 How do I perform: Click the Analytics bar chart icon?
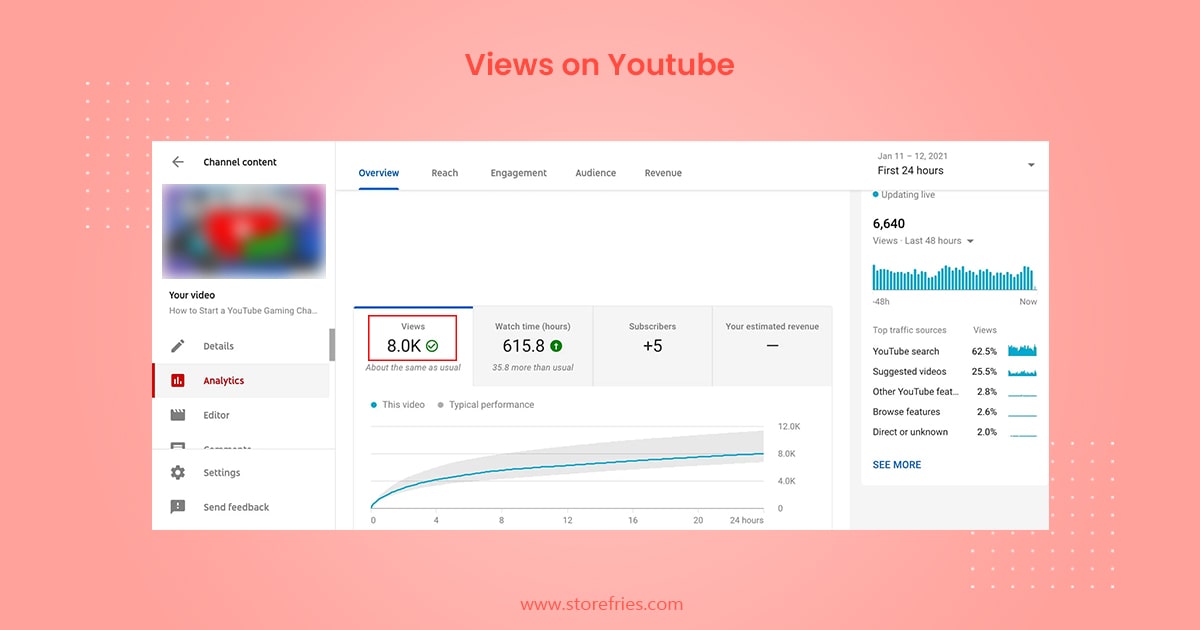point(178,381)
